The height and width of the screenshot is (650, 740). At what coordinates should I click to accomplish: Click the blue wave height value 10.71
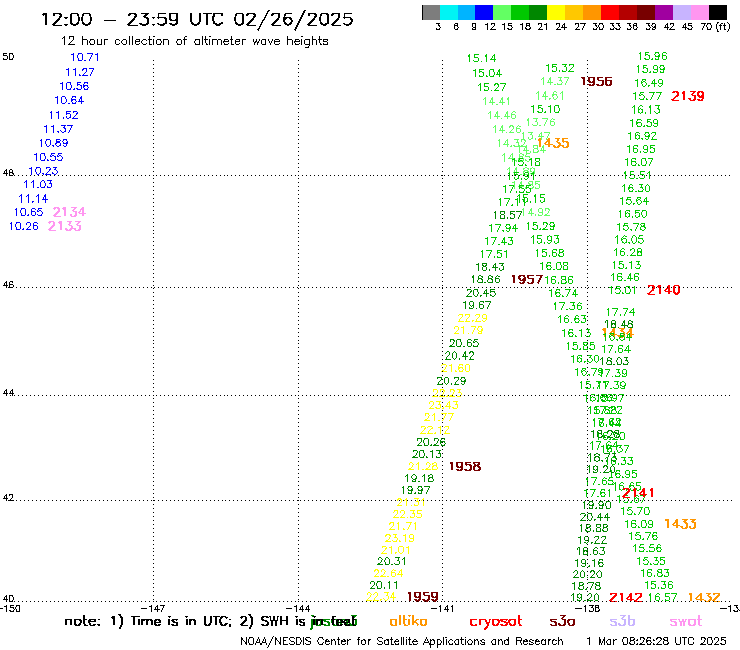coord(85,57)
